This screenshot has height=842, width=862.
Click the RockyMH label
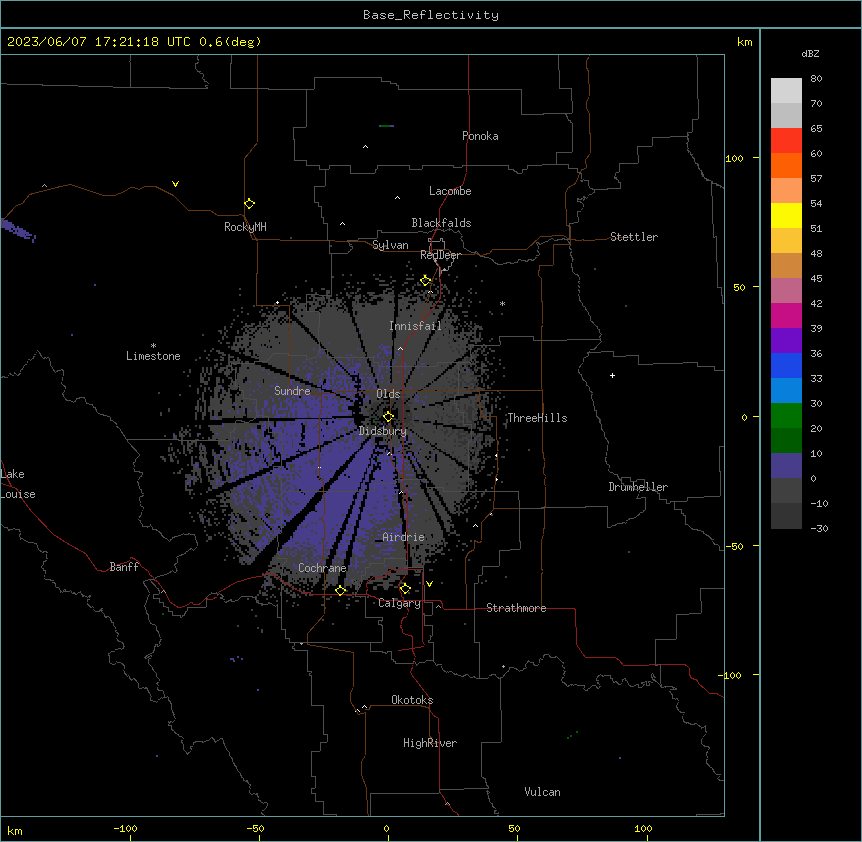point(245,227)
